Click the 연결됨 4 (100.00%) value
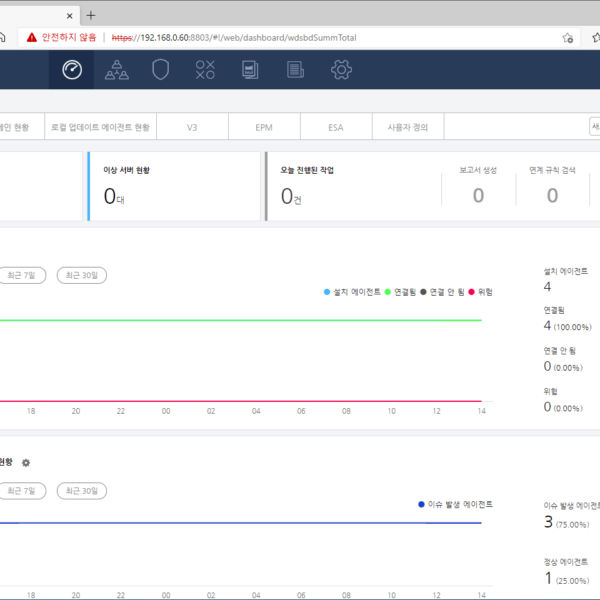Screen dimensions: 600x600 (567, 326)
